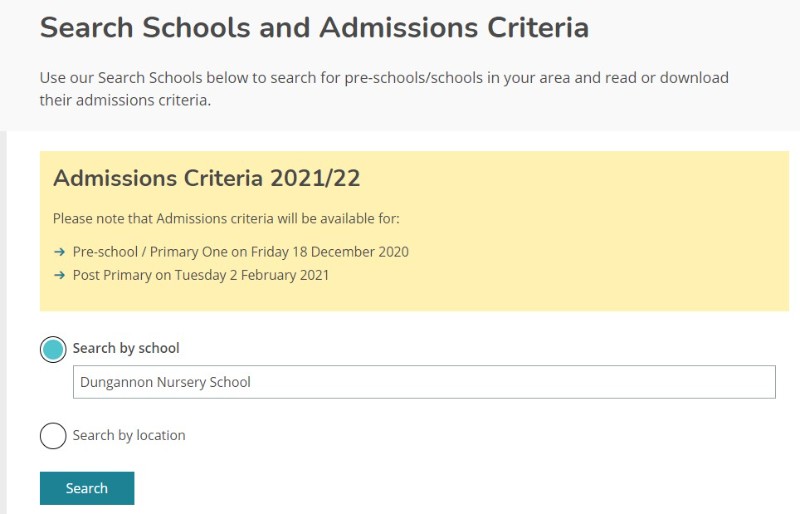Click the word "Search" on the teal button
The image size is (800, 514).
pyautogui.click(x=87, y=488)
